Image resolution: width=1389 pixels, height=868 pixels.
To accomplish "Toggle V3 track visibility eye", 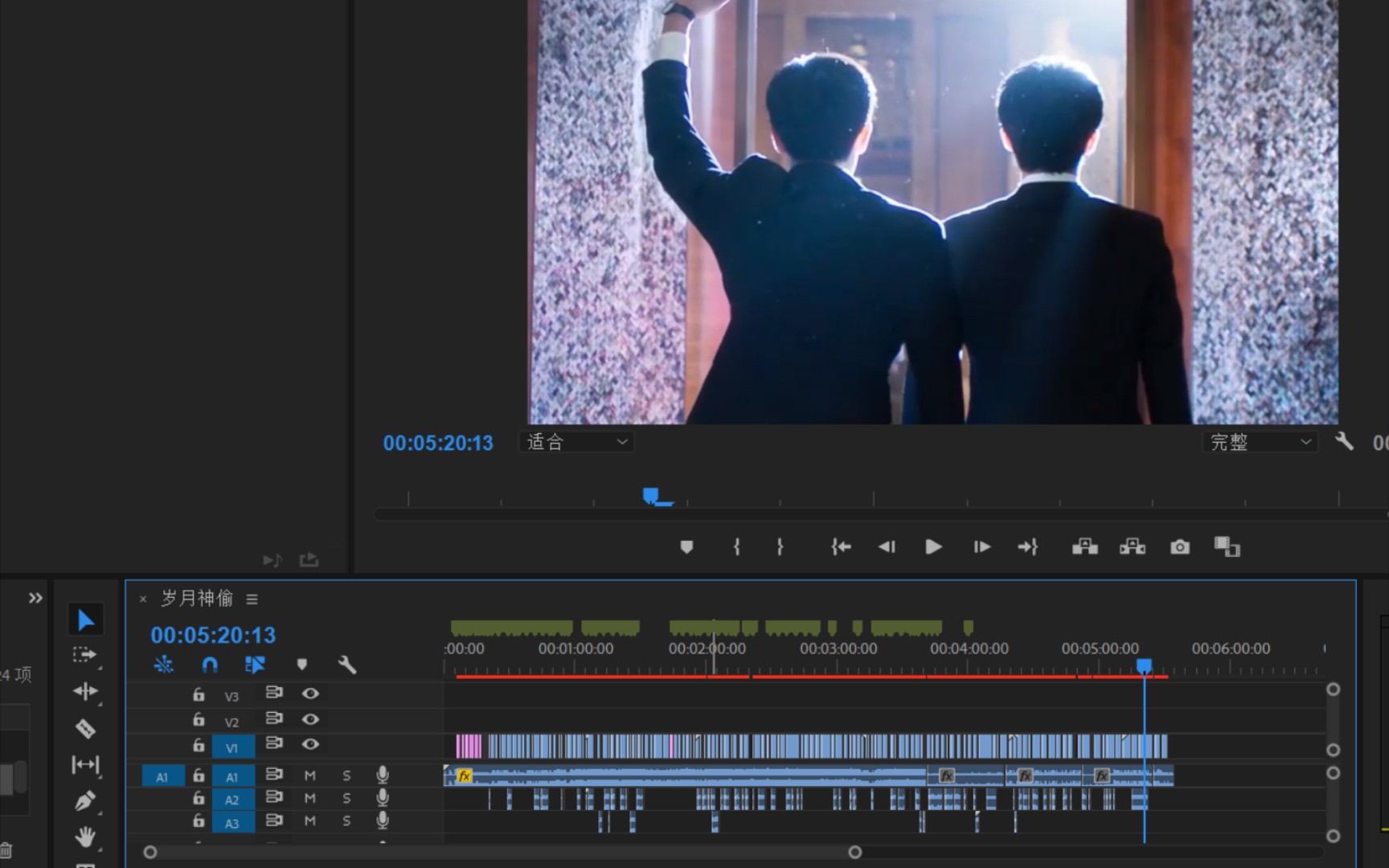I will pos(310,694).
